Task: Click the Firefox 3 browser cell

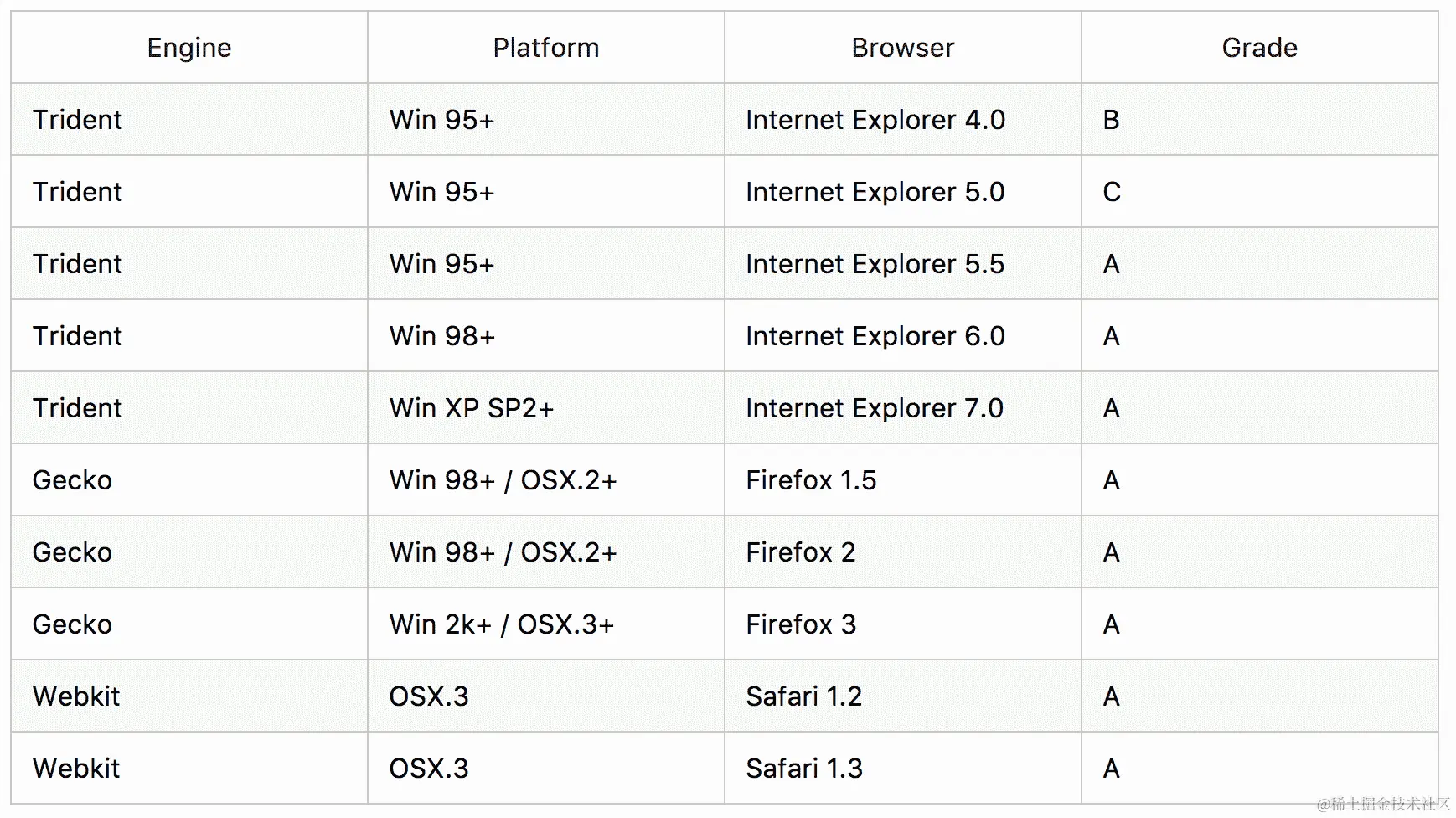Action: 801,624
